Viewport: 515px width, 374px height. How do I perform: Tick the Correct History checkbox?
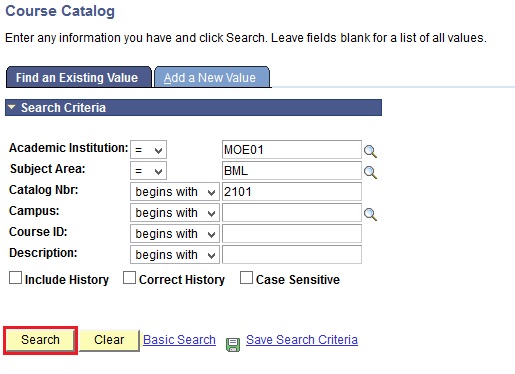129,278
